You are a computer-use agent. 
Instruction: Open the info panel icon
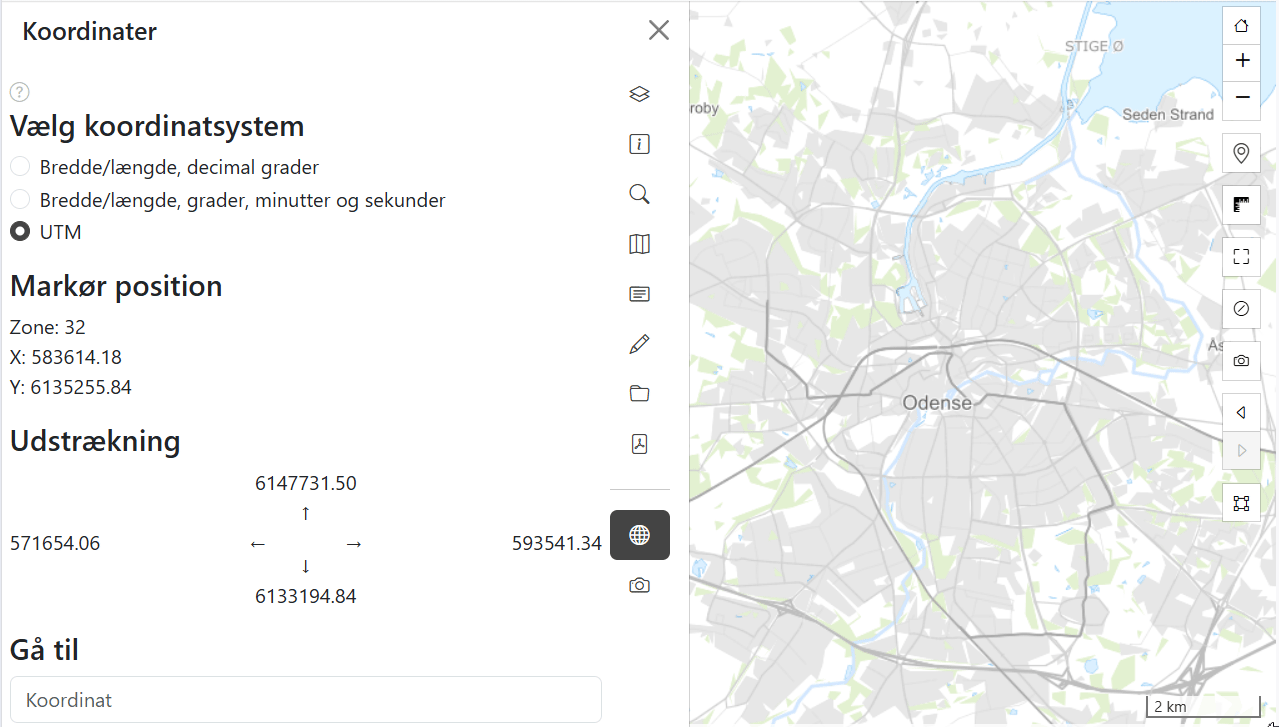click(x=640, y=144)
